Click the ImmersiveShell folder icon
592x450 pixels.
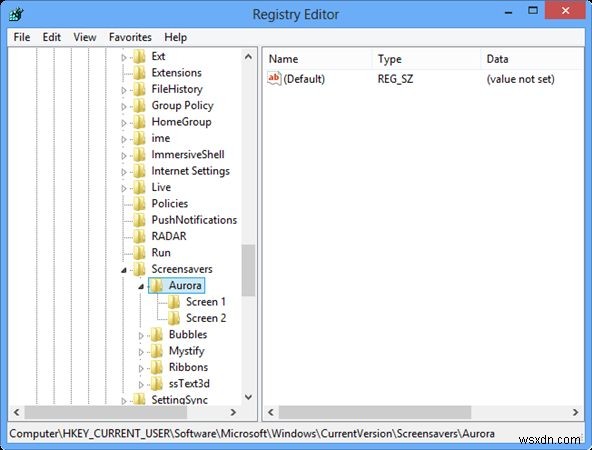(139, 155)
